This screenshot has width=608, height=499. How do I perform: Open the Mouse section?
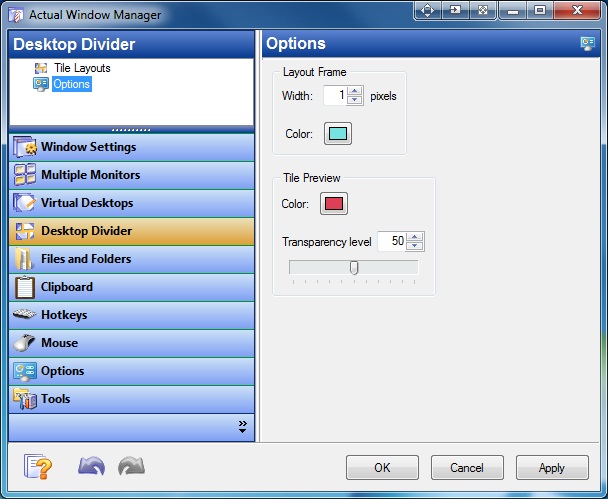131,343
